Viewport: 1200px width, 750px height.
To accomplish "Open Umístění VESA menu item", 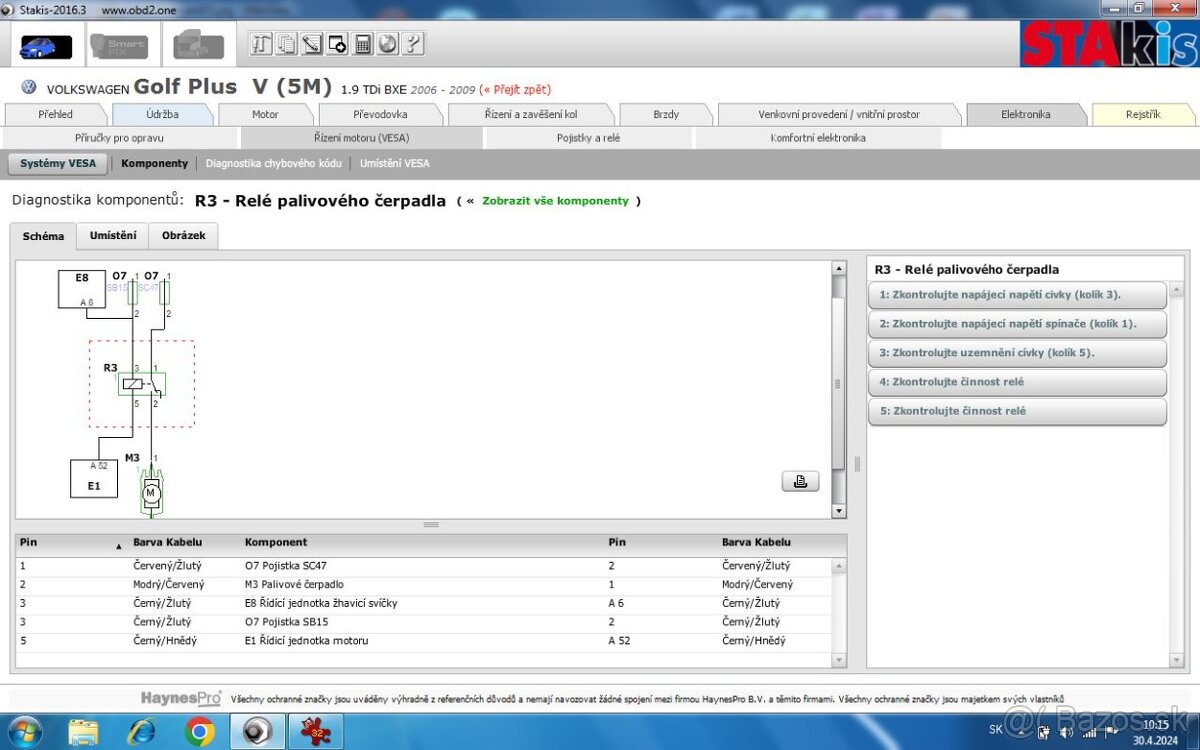I will (x=394, y=163).
